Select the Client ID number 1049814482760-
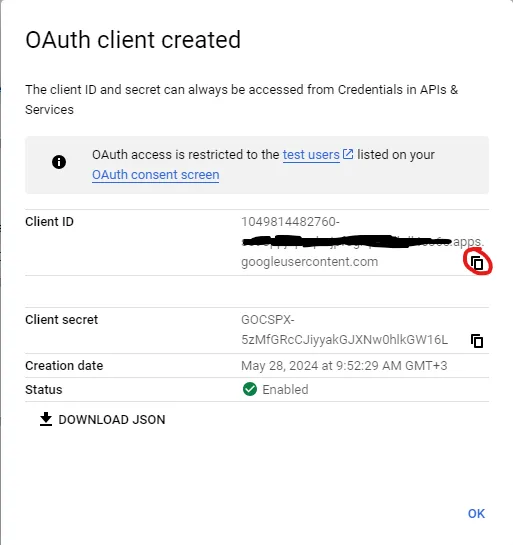513x545 pixels. pyautogui.click(x=291, y=222)
